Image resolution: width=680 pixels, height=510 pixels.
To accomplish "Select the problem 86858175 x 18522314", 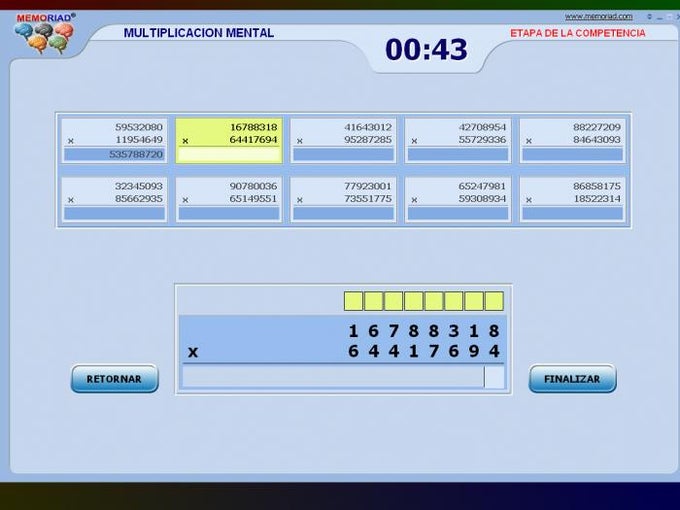I will pyautogui.click(x=572, y=199).
